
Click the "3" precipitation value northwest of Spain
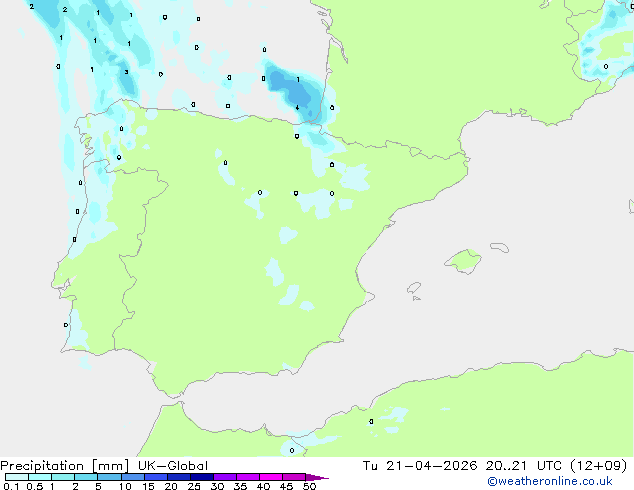[127, 72]
